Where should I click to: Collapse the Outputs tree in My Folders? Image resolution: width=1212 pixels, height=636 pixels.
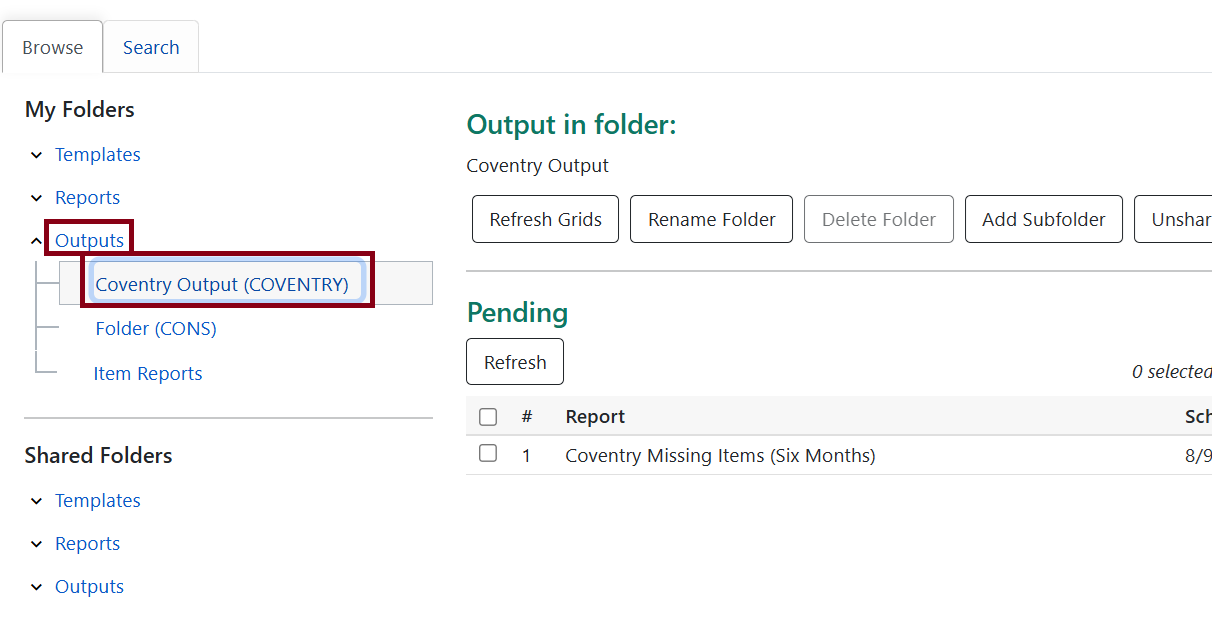pos(37,240)
